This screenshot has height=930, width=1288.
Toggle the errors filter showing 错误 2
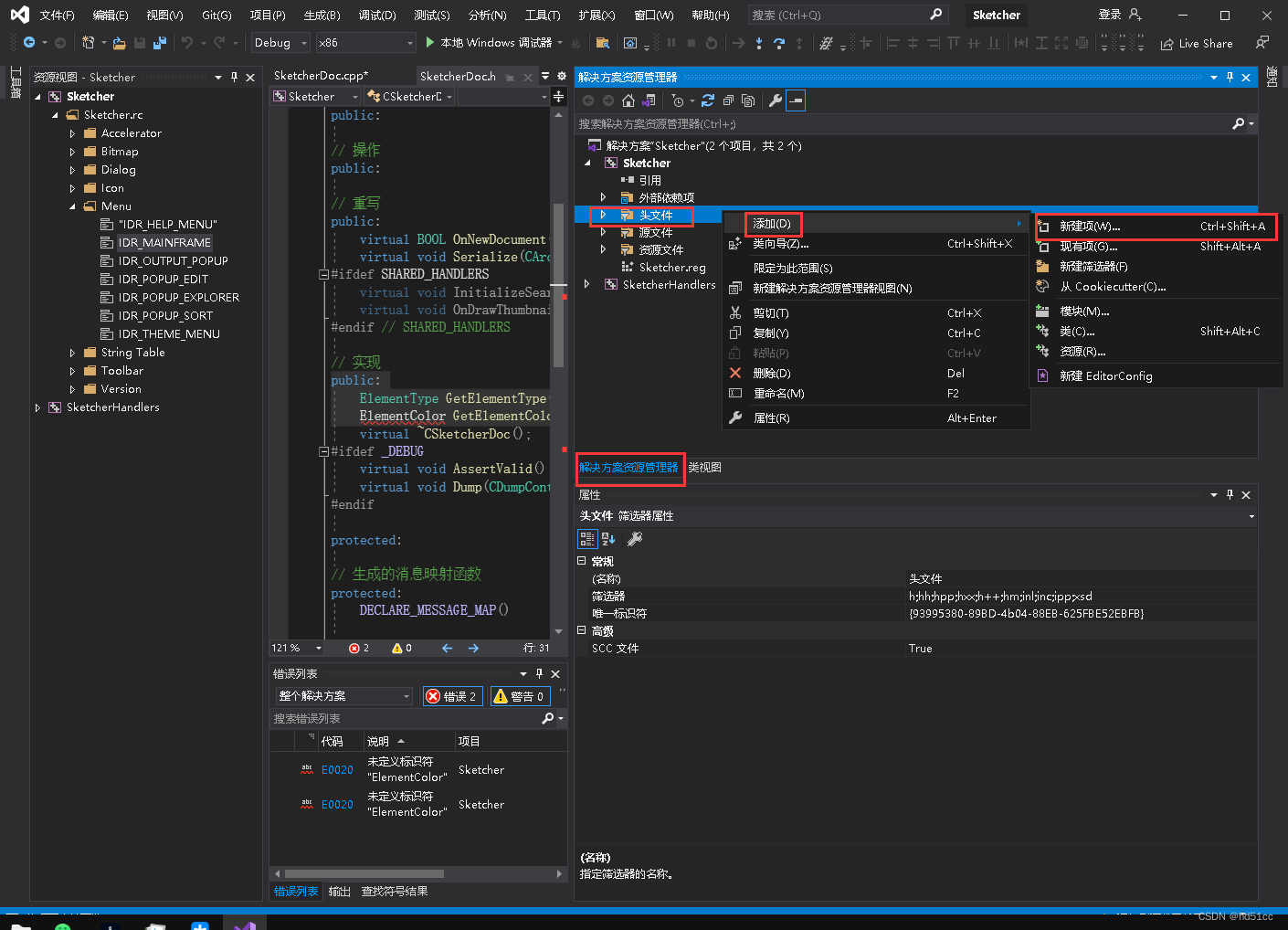coord(452,696)
